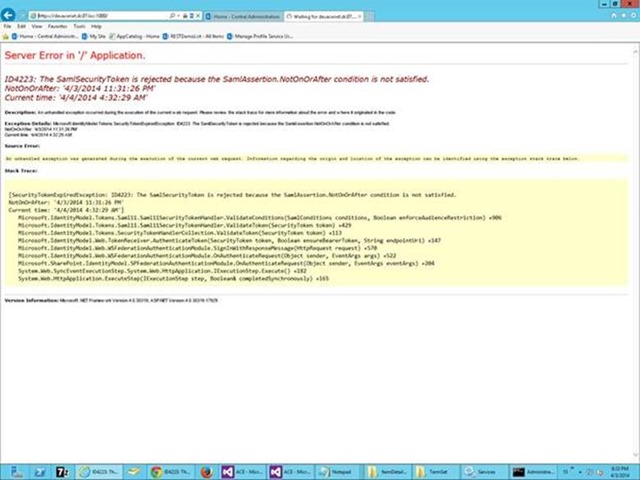Open the NemDetail folder taskbar button

387,472
